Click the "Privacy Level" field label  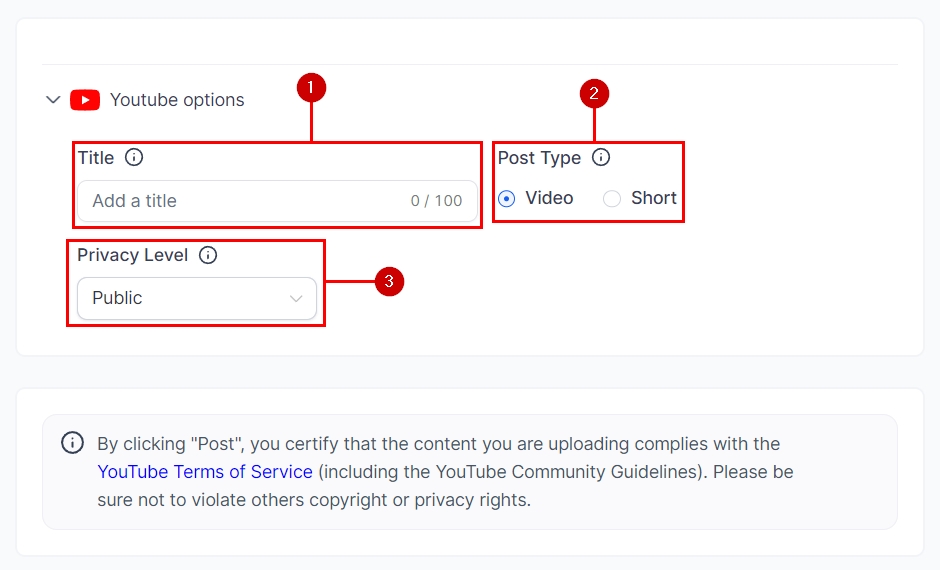[x=133, y=255]
